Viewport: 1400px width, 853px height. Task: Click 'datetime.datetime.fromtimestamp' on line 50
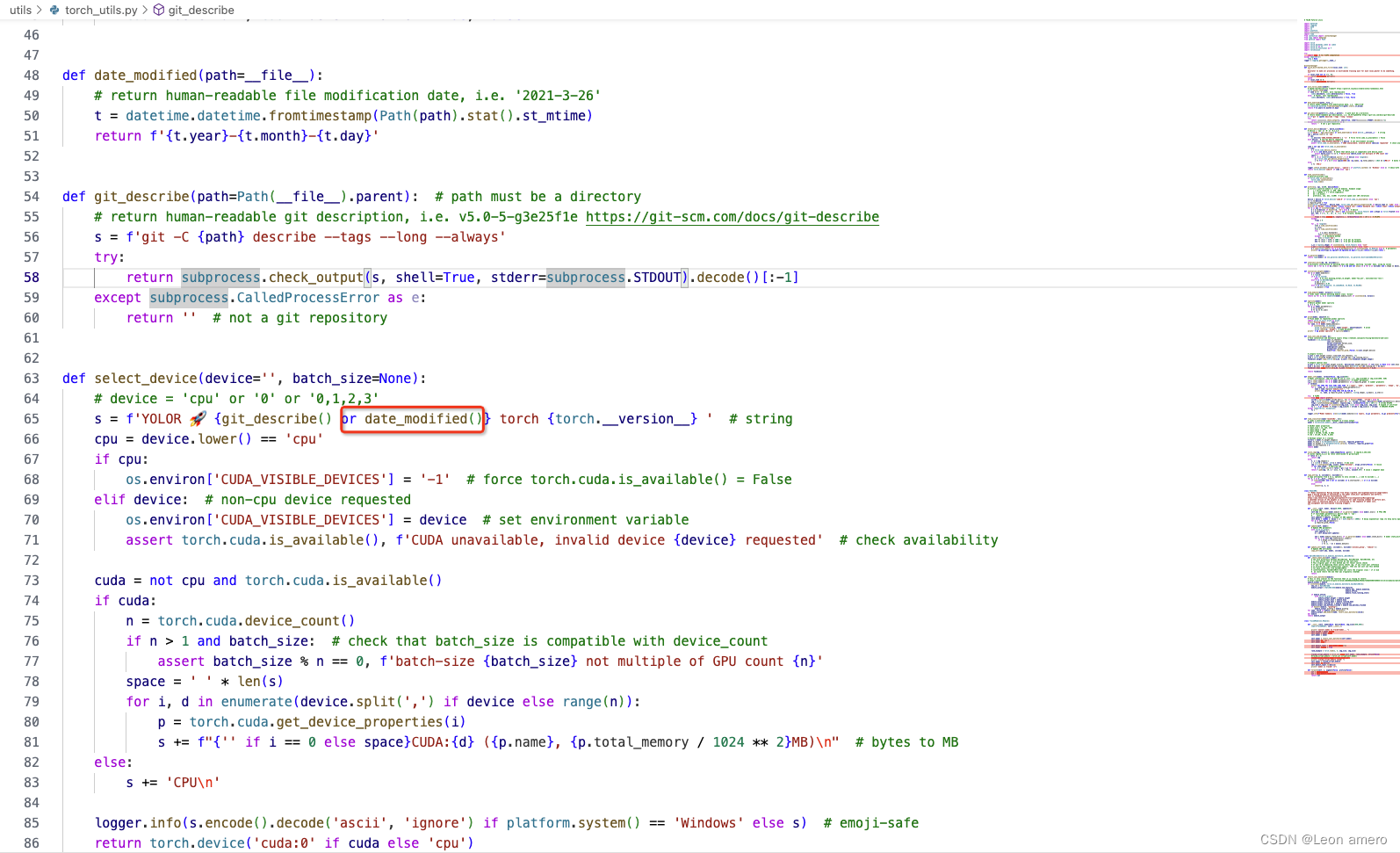click(249, 116)
